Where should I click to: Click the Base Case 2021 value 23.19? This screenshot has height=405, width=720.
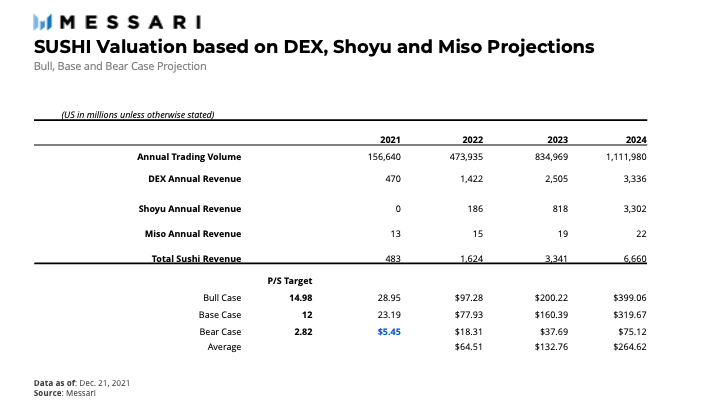tap(389, 315)
